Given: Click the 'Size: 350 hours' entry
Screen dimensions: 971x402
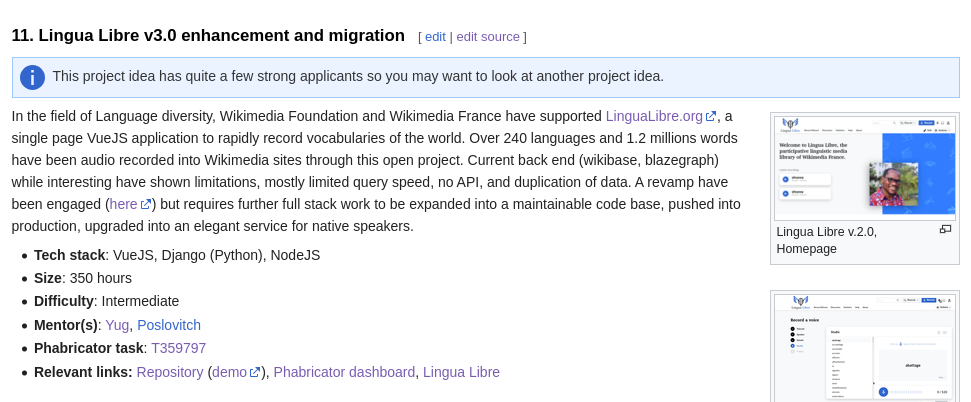Looking at the screenshot, I should pos(83,278).
